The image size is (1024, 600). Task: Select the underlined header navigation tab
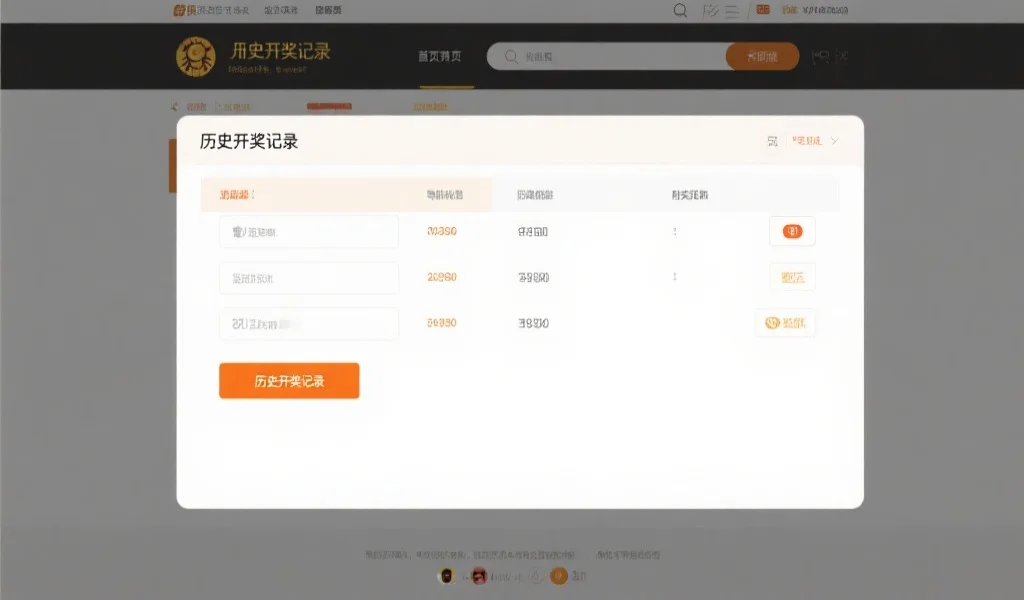[x=440, y=57]
